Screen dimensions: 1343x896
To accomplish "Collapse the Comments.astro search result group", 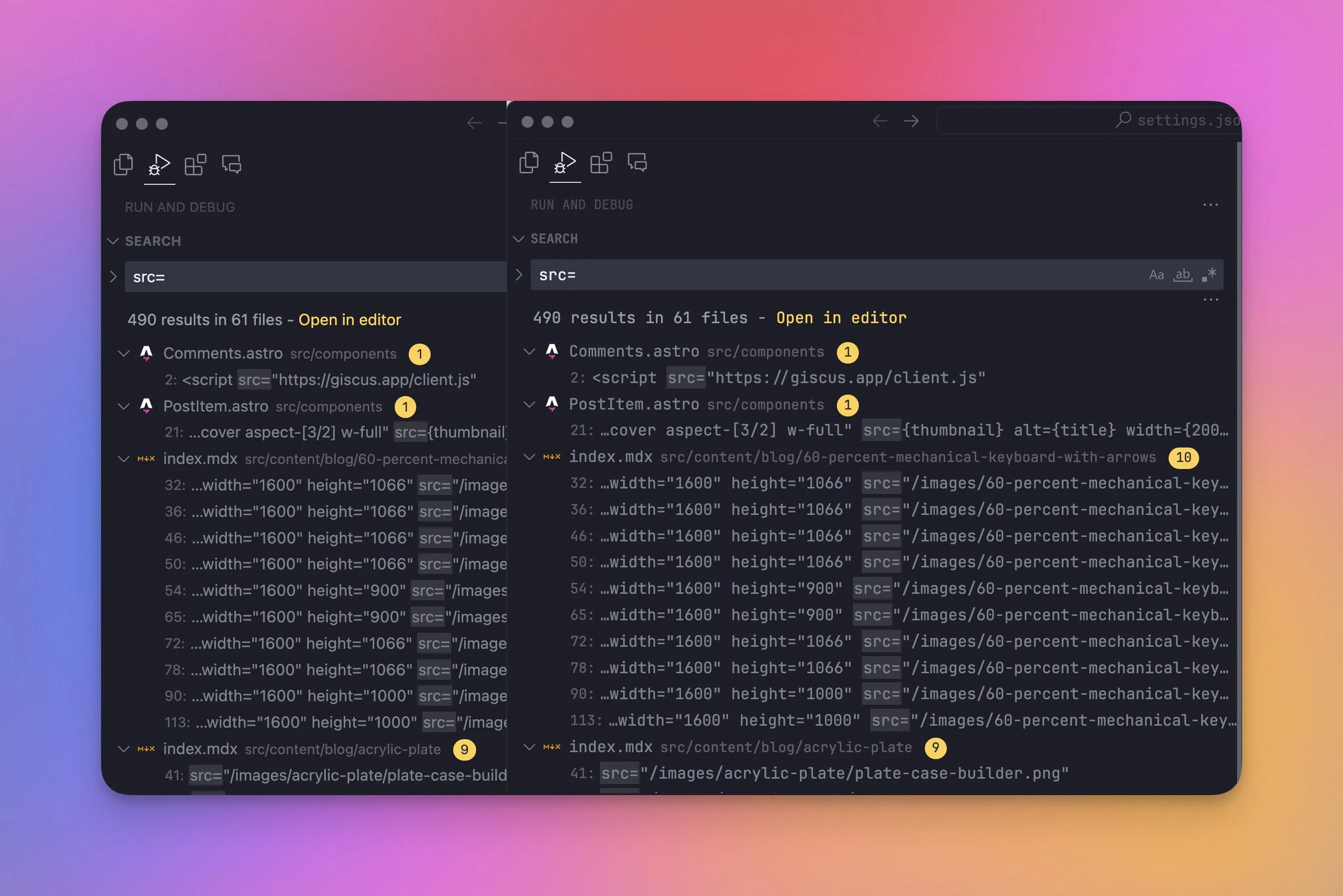I will pyautogui.click(x=528, y=352).
